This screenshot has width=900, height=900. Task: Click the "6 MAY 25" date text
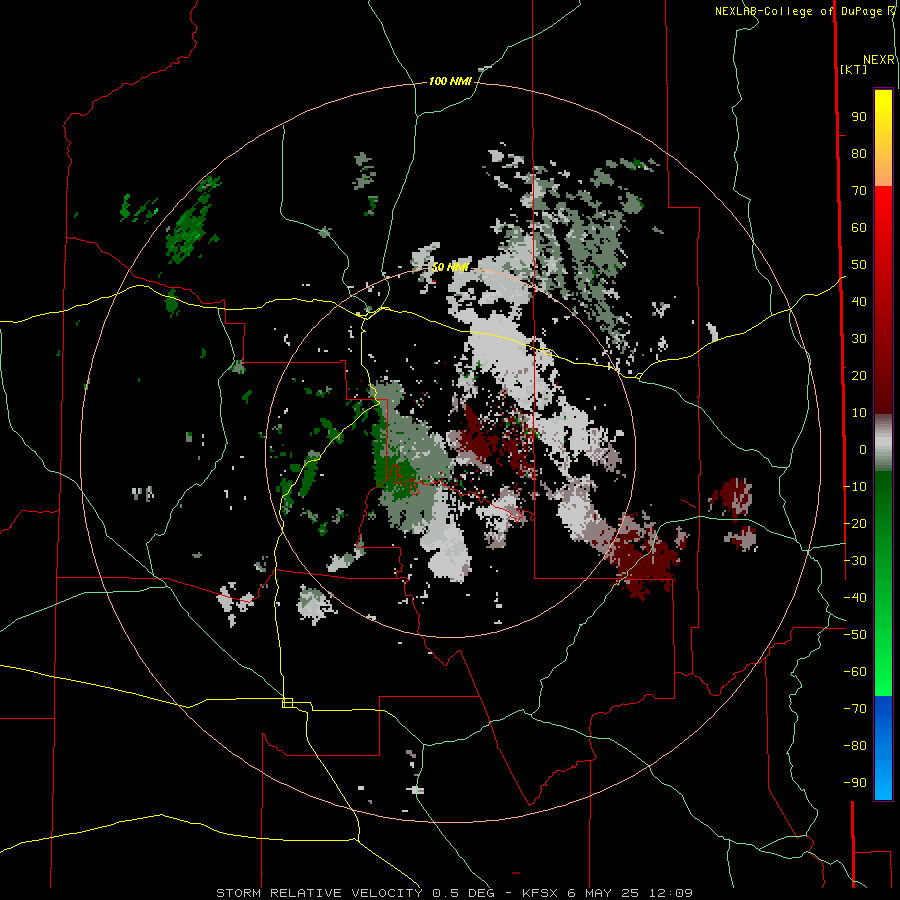coord(603,893)
